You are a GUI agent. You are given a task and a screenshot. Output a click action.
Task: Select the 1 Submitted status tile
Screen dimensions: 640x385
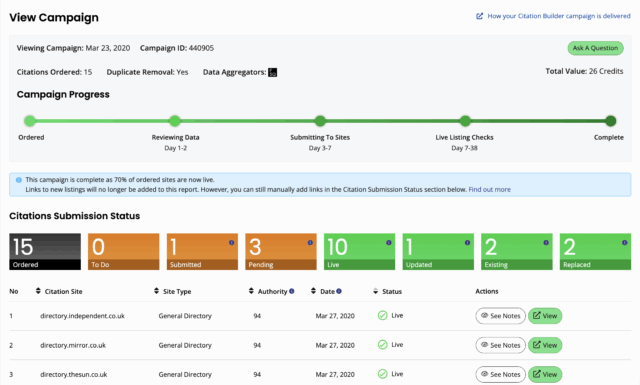point(202,251)
